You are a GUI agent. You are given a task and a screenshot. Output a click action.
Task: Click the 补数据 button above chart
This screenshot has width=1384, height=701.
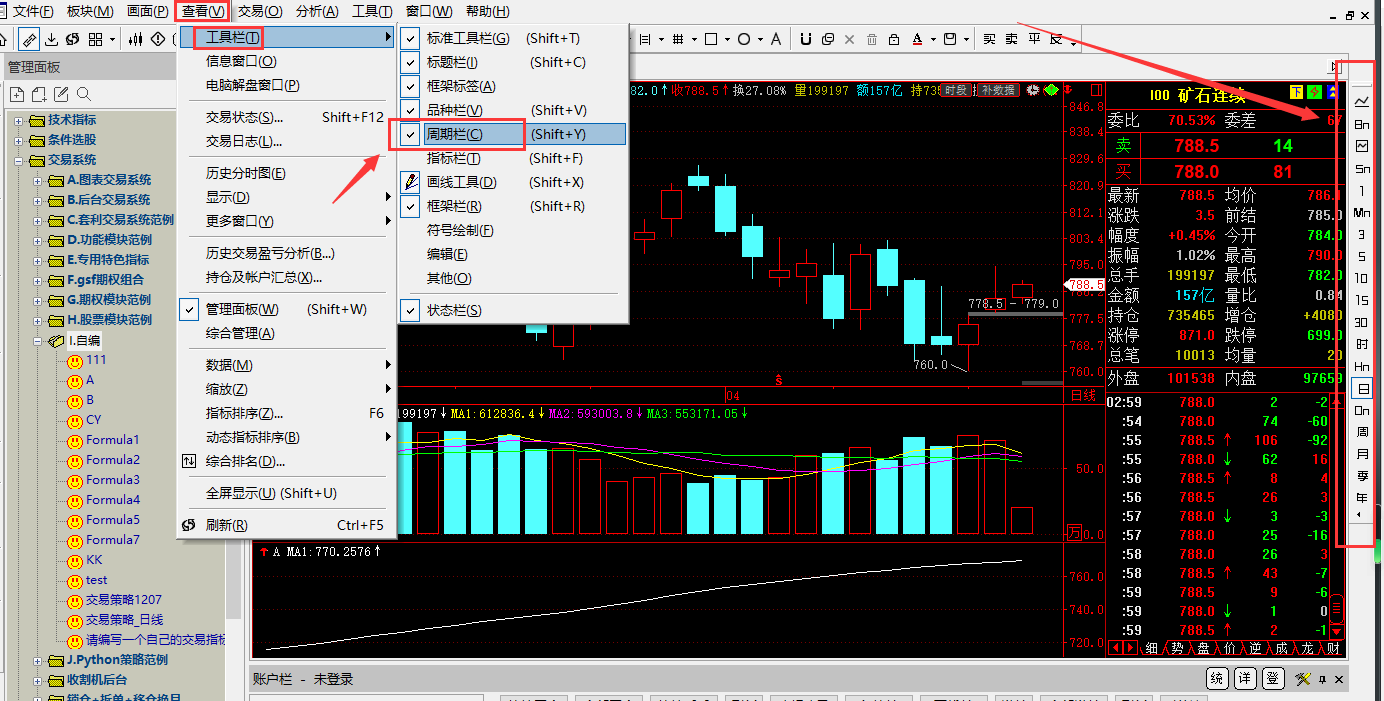point(996,90)
